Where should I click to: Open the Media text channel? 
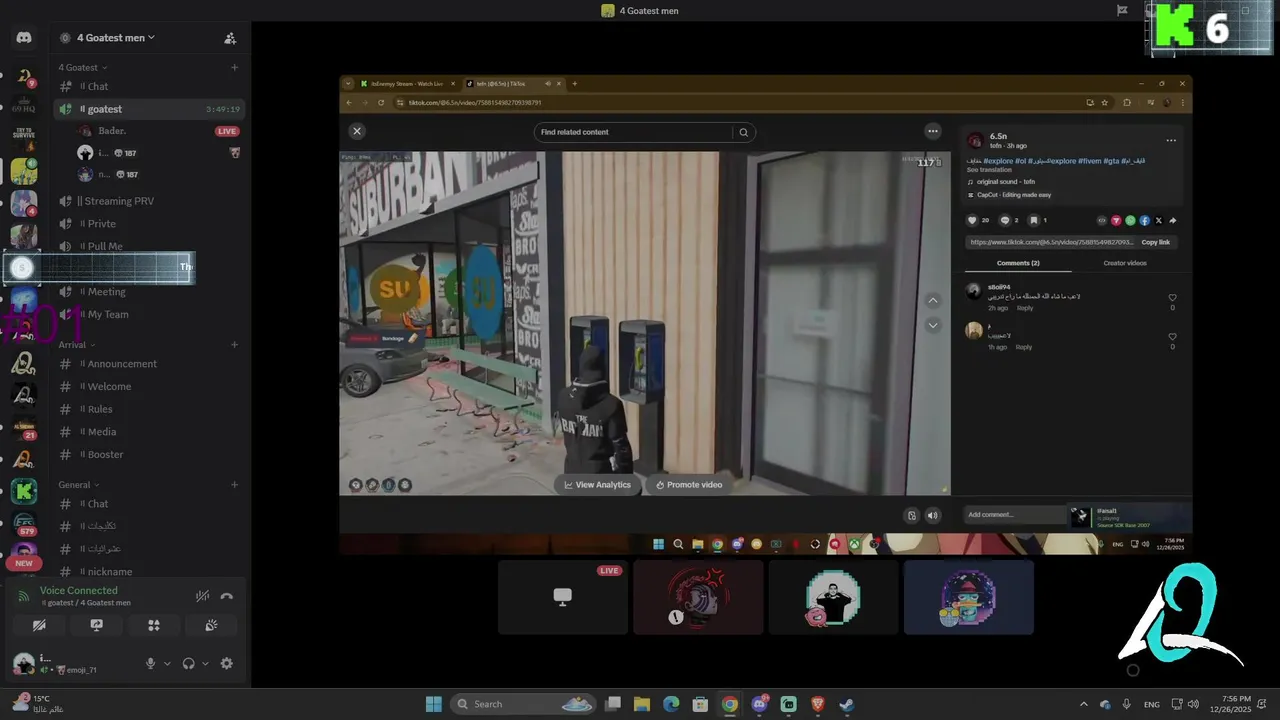[x=148, y=432]
